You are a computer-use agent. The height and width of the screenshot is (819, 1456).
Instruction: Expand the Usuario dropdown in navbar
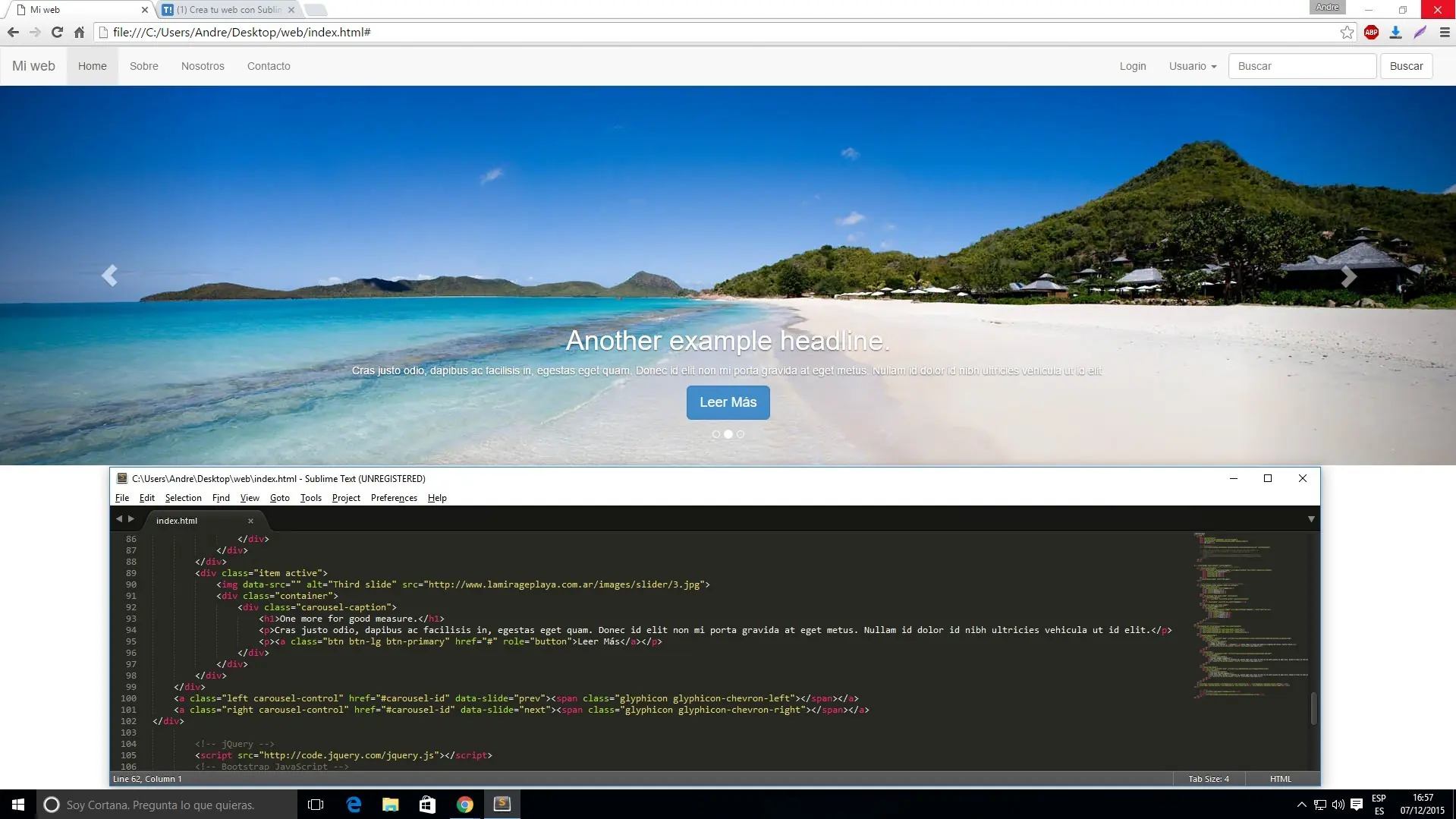(1193, 66)
